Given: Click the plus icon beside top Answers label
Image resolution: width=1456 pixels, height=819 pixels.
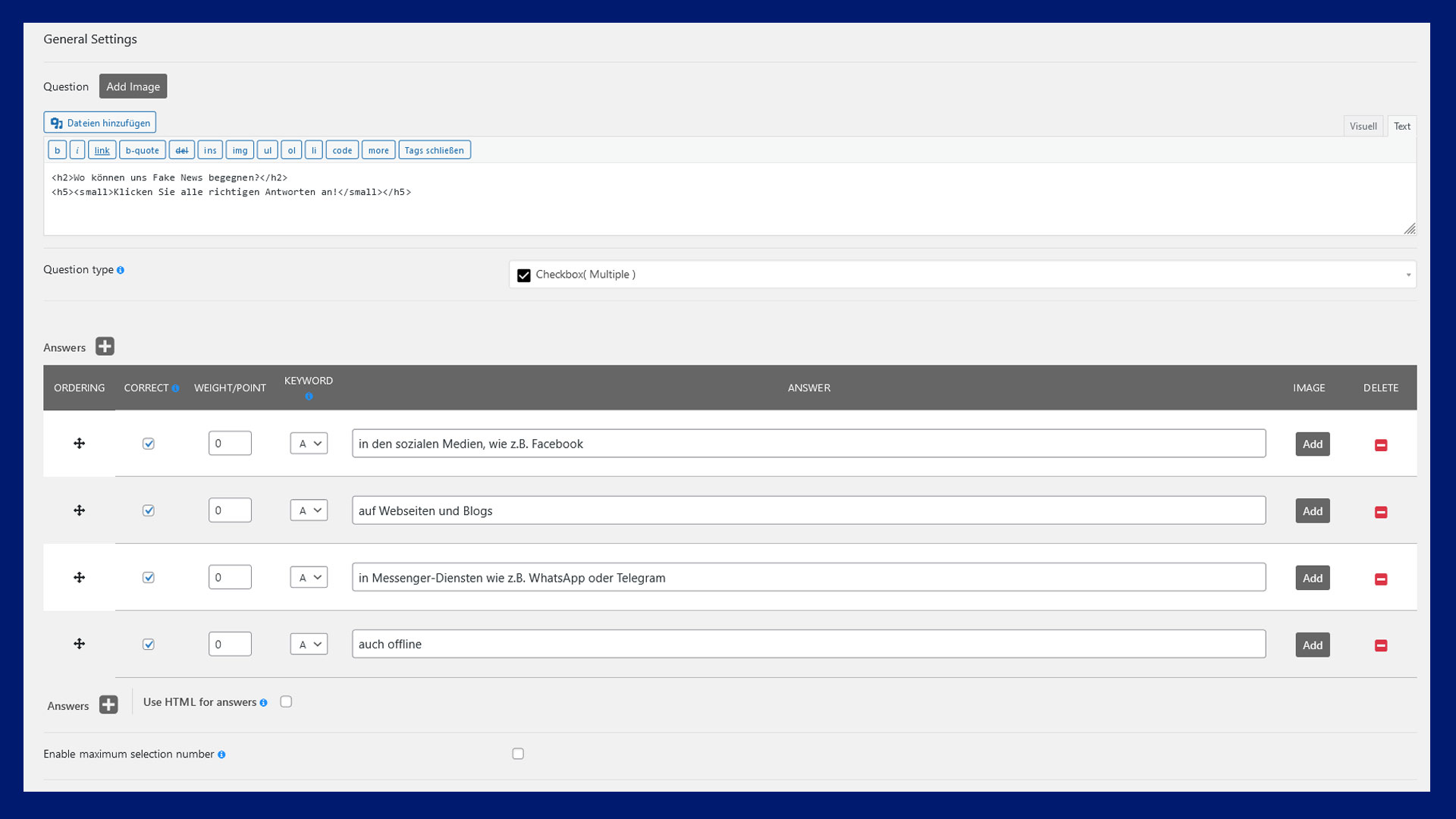Looking at the screenshot, I should tap(105, 347).
